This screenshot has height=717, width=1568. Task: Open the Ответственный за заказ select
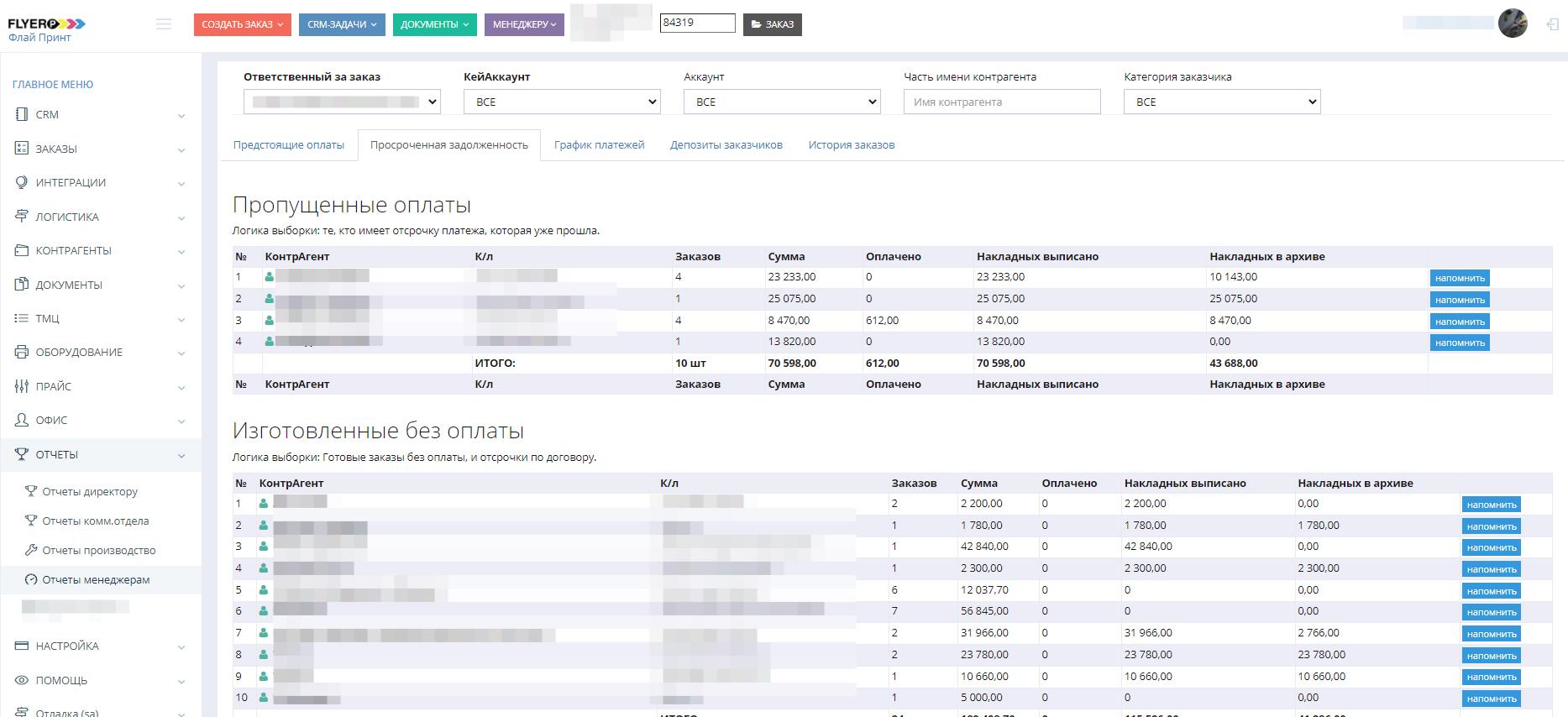point(342,102)
